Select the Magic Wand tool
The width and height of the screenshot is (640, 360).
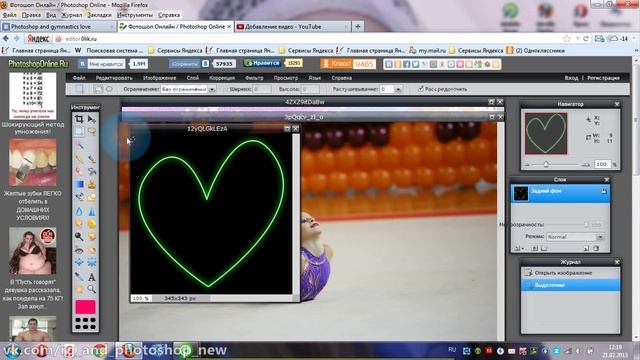(x=79, y=145)
